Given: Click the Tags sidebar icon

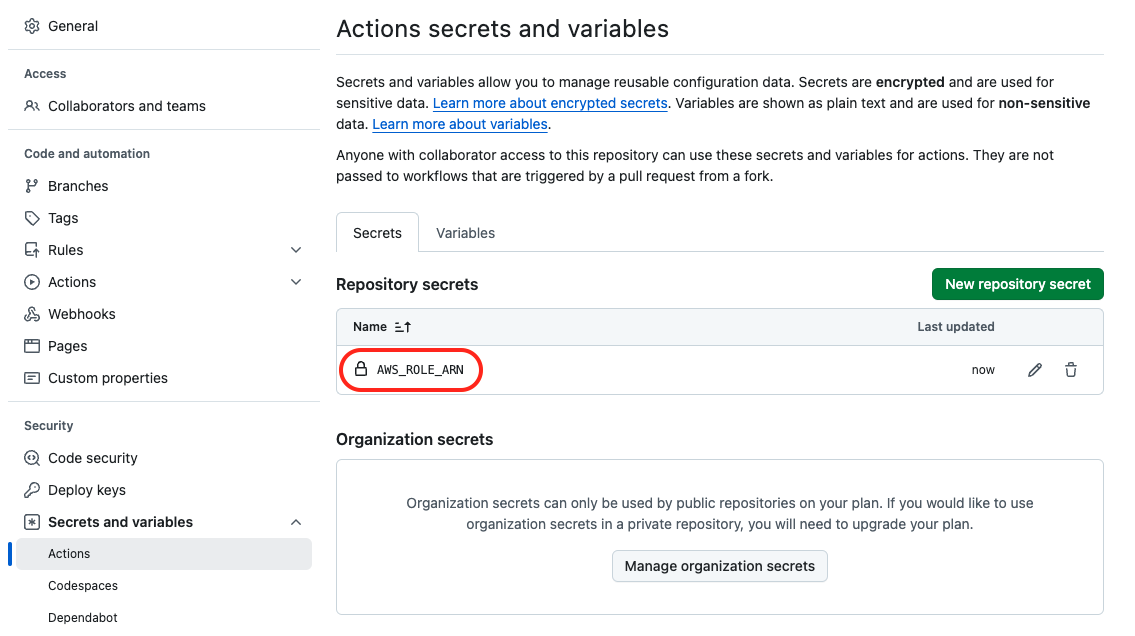Looking at the screenshot, I should click(x=31, y=217).
